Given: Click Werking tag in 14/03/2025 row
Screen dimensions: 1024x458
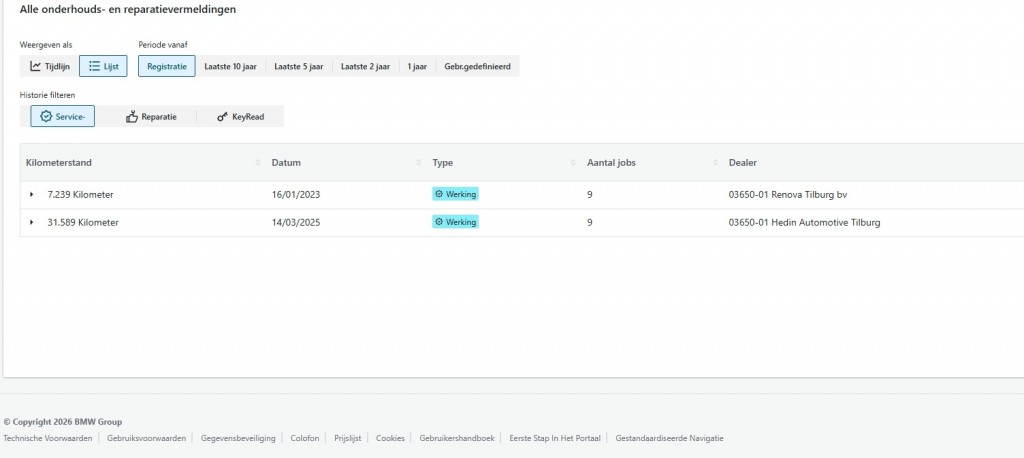Looking at the screenshot, I should click(x=455, y=222).
